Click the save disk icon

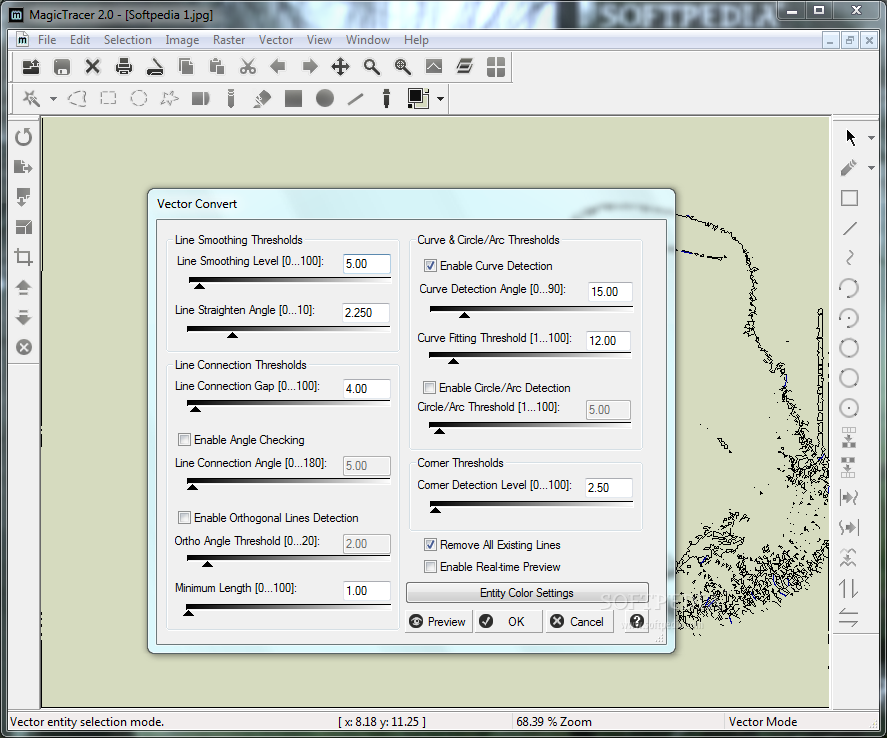click(x=62, y=67)
